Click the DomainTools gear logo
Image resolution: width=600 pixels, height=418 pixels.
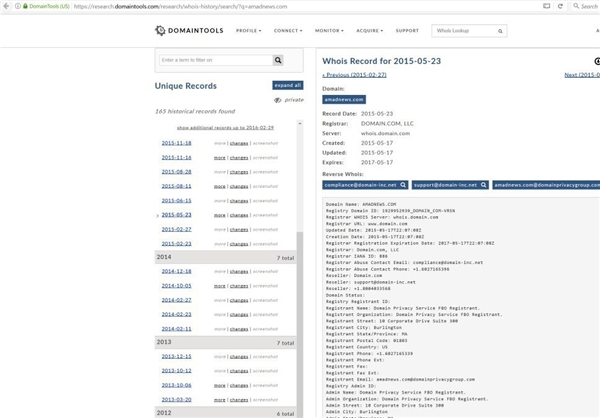pyautogui.click(x=160, y=31)
